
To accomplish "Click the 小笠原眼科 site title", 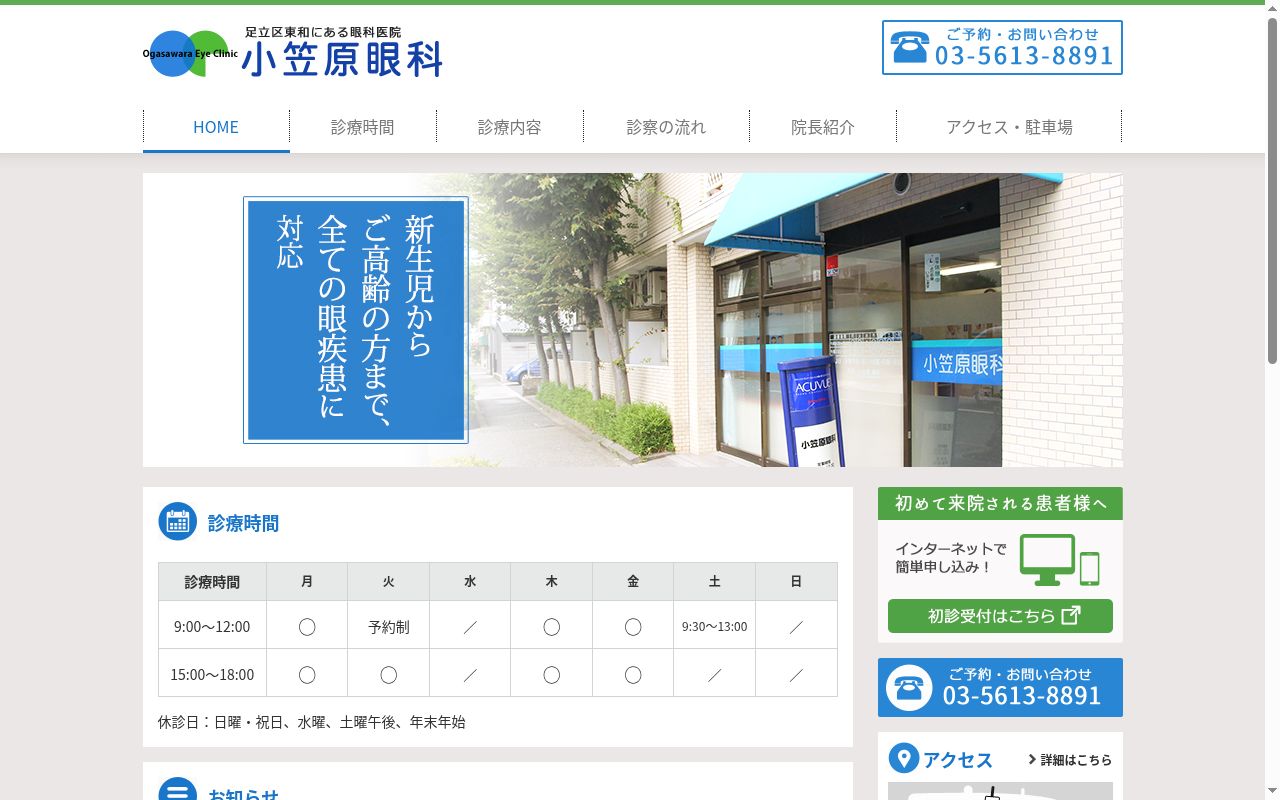I will (x=342, y=60).
